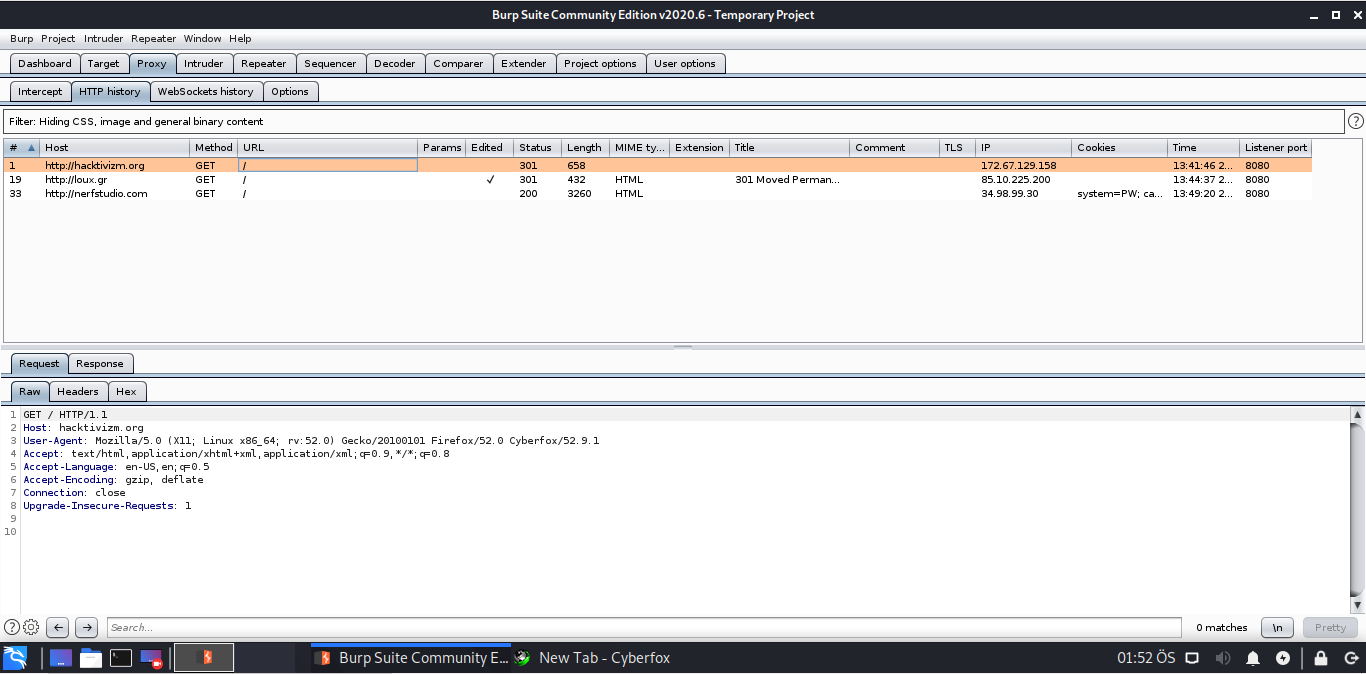The width and height of the screenshot is (1366, 674).
Task: Open the Kali Linux applications menu
Action: tap(15, 657)
